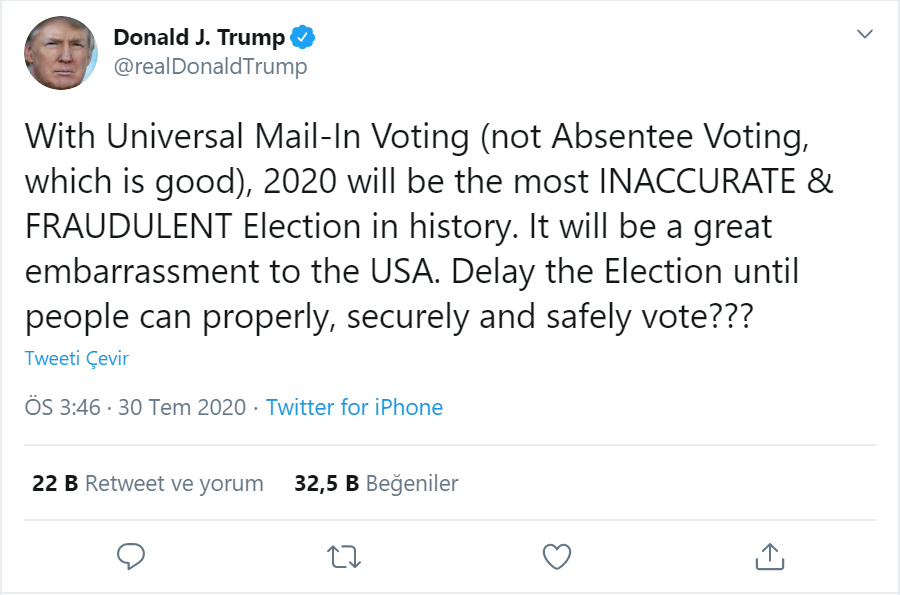Click the 32,5 B likes count
The width and height of the screenshot is (900, 595).
tap(327, 484)
